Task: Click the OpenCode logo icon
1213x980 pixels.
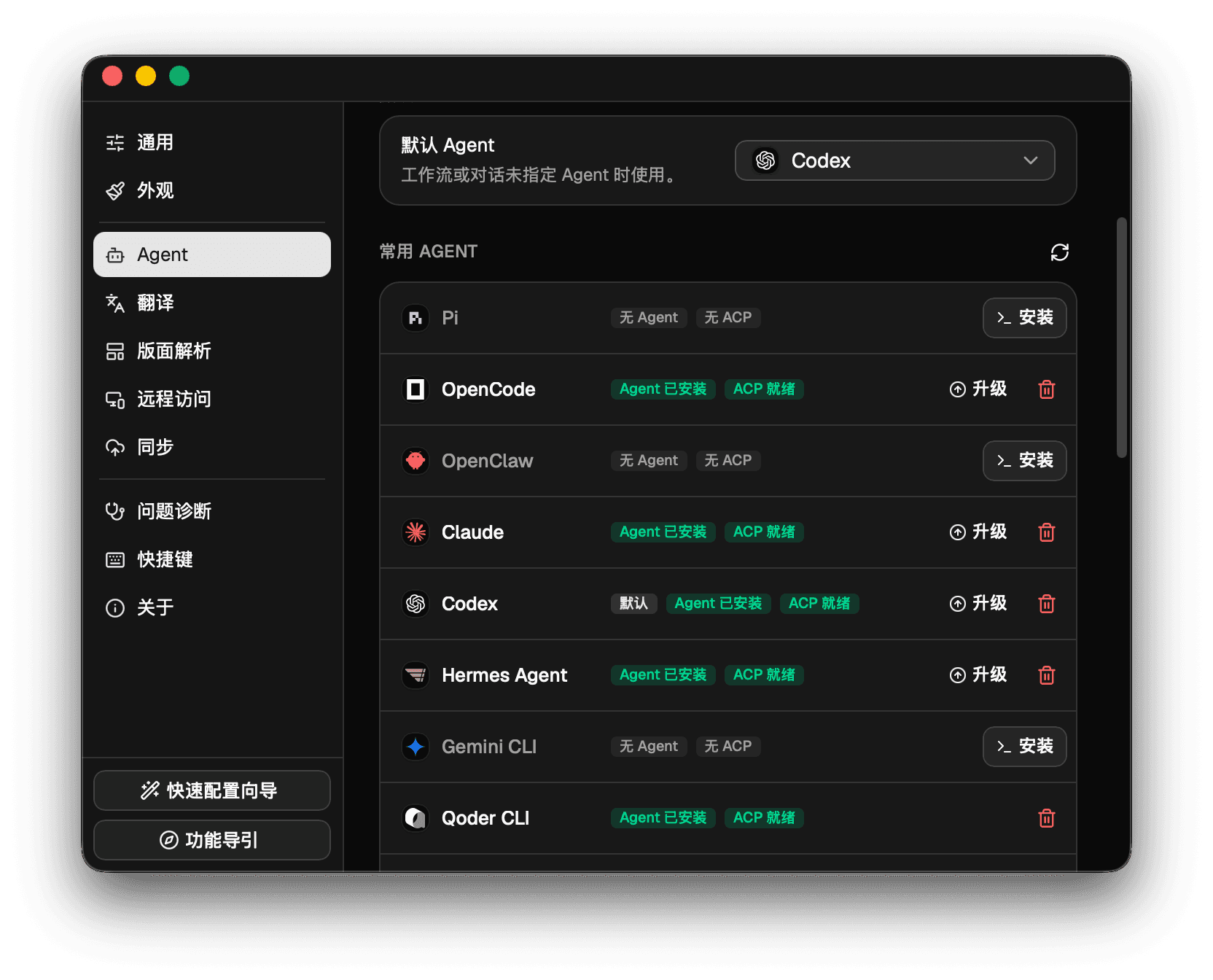Action: click(416, 389)
